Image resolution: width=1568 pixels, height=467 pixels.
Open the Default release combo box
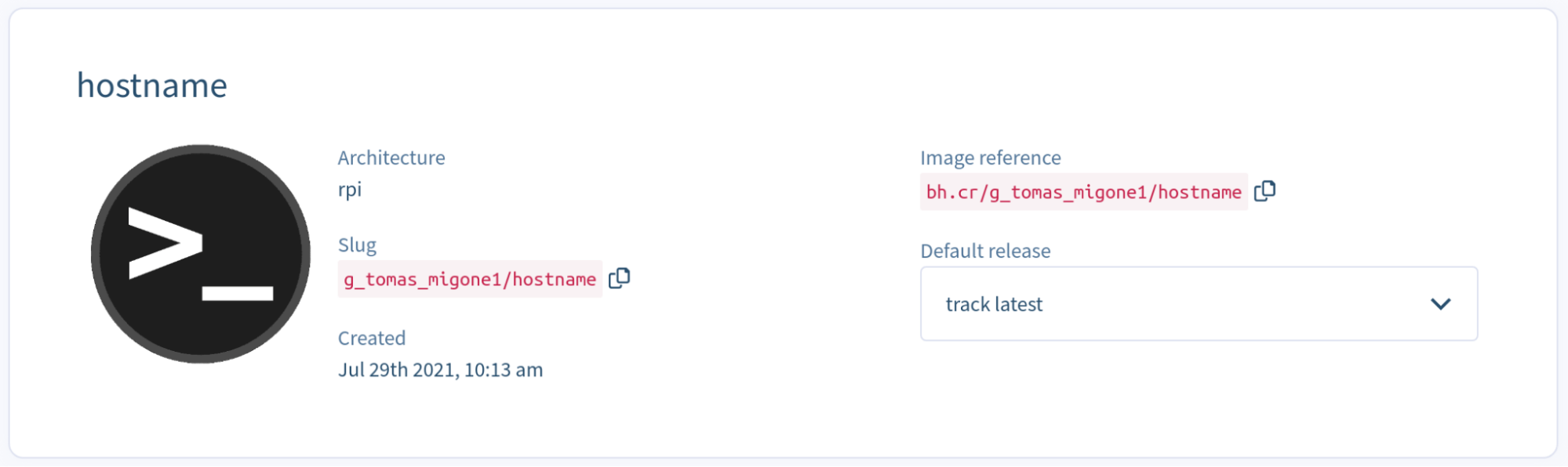(1198, 304)
